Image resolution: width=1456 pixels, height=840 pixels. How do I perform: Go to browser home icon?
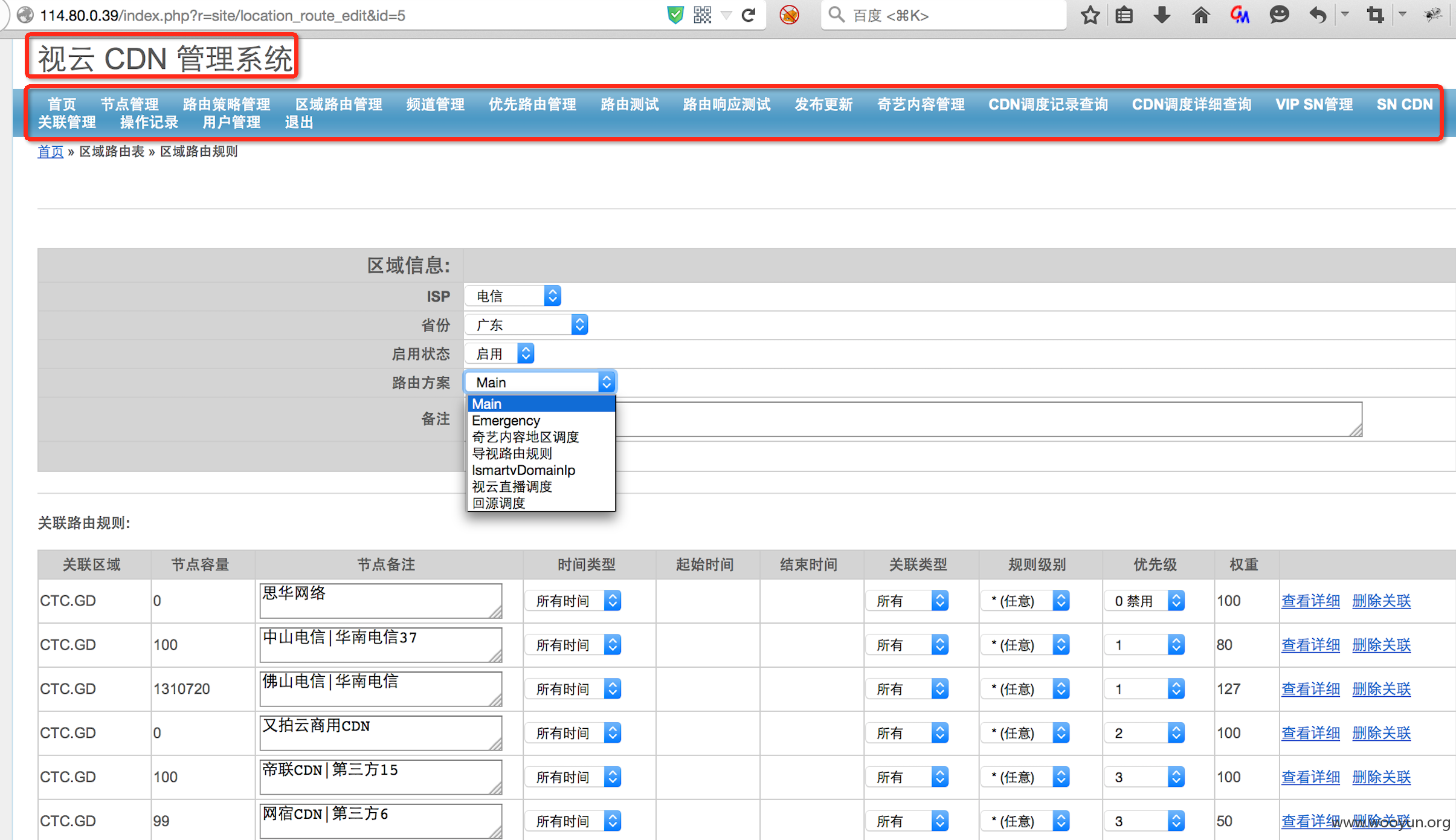click(1201, 15)
